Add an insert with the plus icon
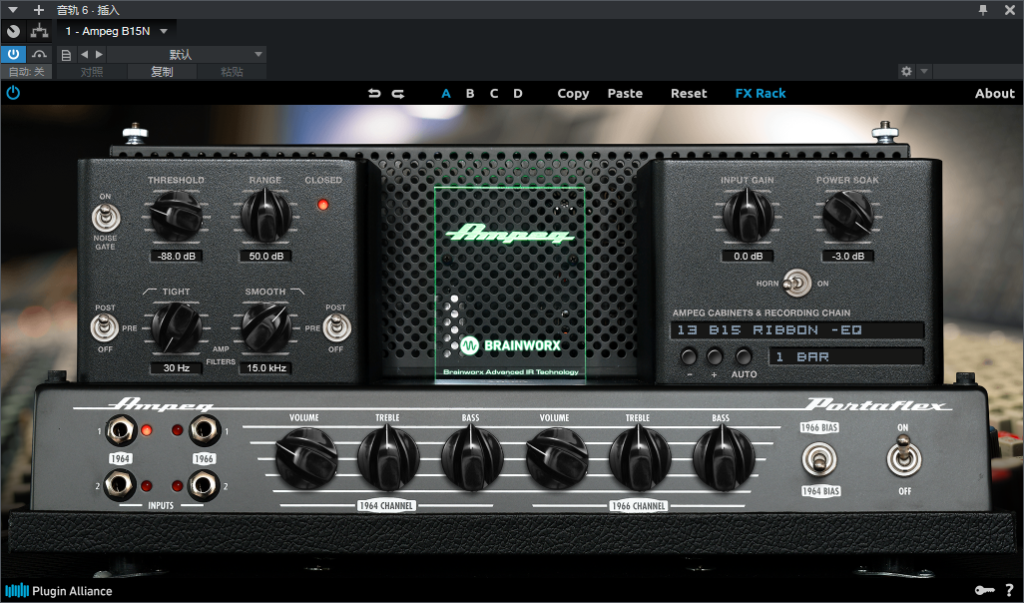 coord(39,10)
